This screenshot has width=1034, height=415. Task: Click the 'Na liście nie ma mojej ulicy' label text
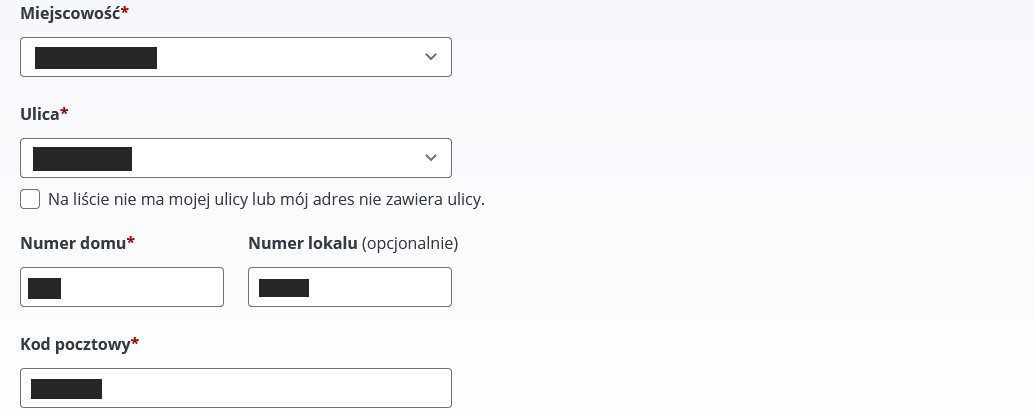click(266, 199)
